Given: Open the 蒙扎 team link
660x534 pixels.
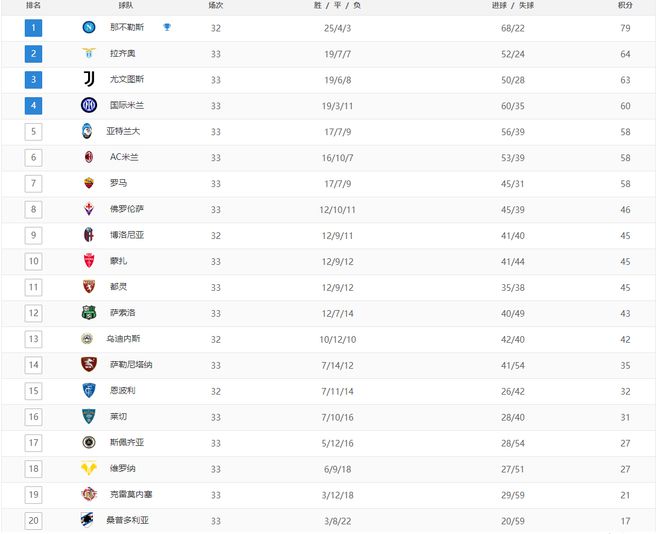Looking at the screenshot, I should (119, 261).
